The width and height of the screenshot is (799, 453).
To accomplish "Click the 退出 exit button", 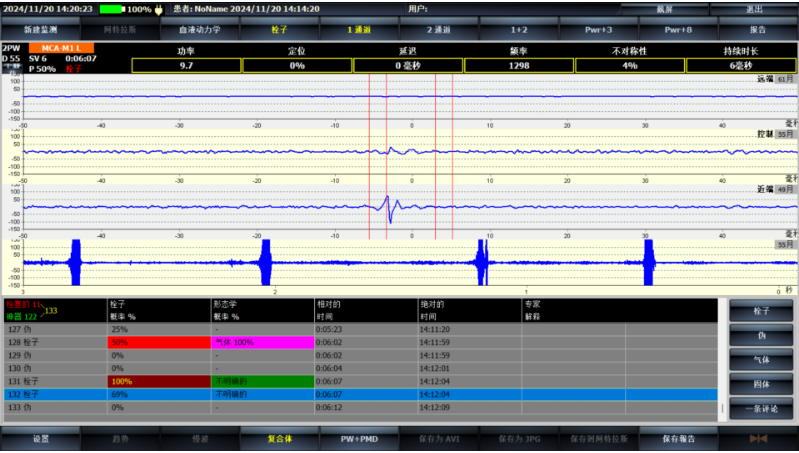I will tap(754, 9).
